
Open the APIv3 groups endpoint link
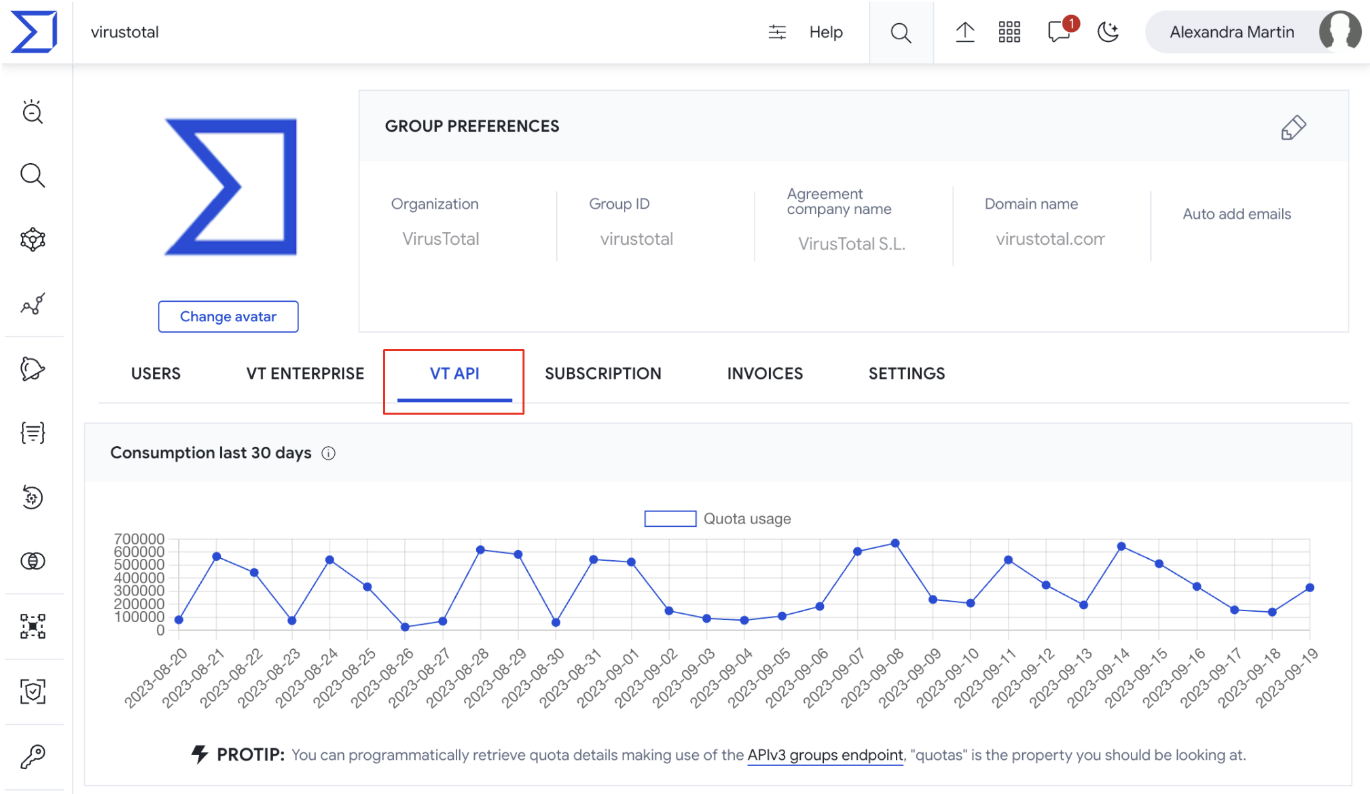[825, 755]
